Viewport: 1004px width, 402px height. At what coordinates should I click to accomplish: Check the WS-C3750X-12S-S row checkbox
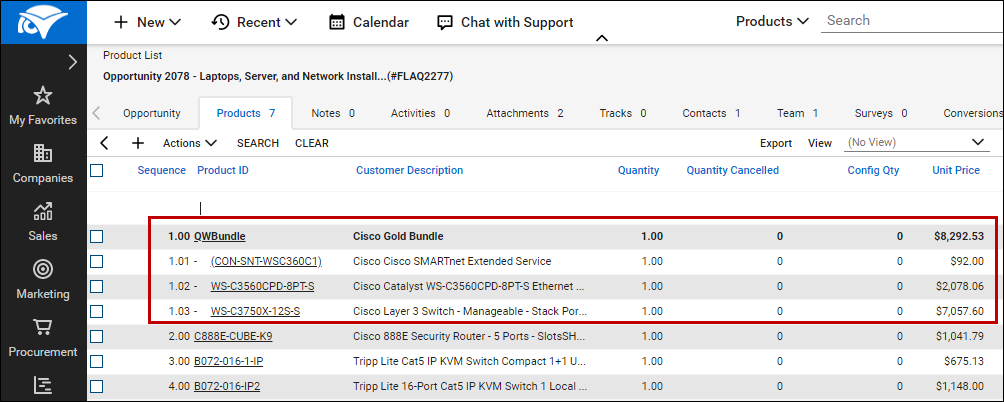coord(97,312)
